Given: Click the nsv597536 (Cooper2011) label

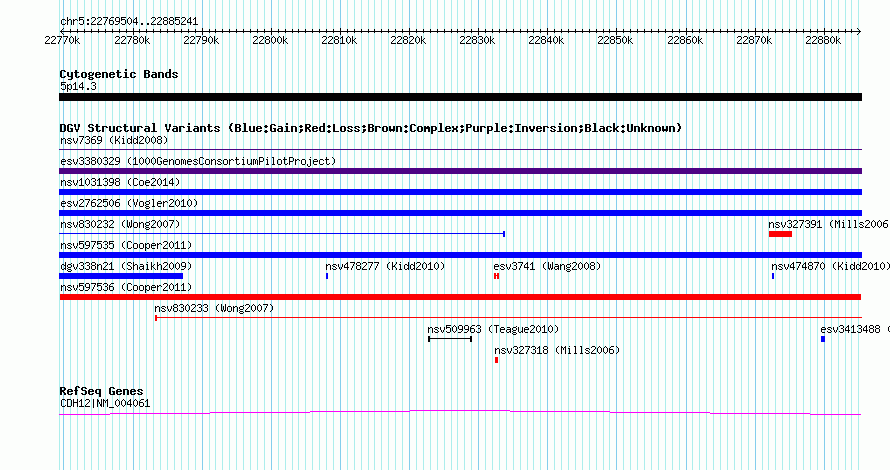Looking at the screenshot, I should click(x=126, y=287).
